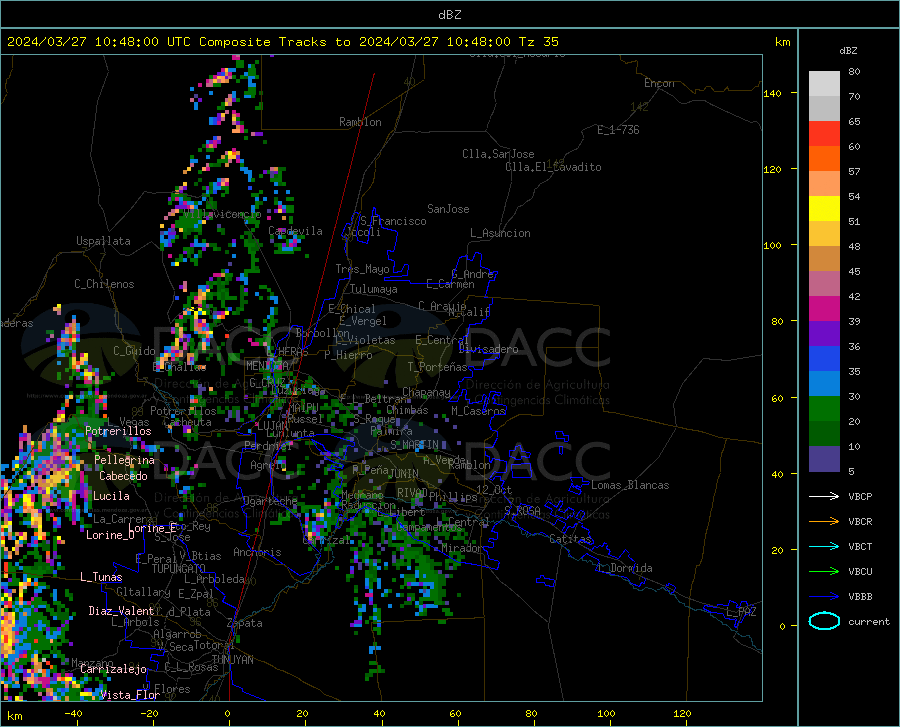Select the yellow 51 dBZ color swatch
Viewport: 900px width, 727px height.
pos(824,209)
